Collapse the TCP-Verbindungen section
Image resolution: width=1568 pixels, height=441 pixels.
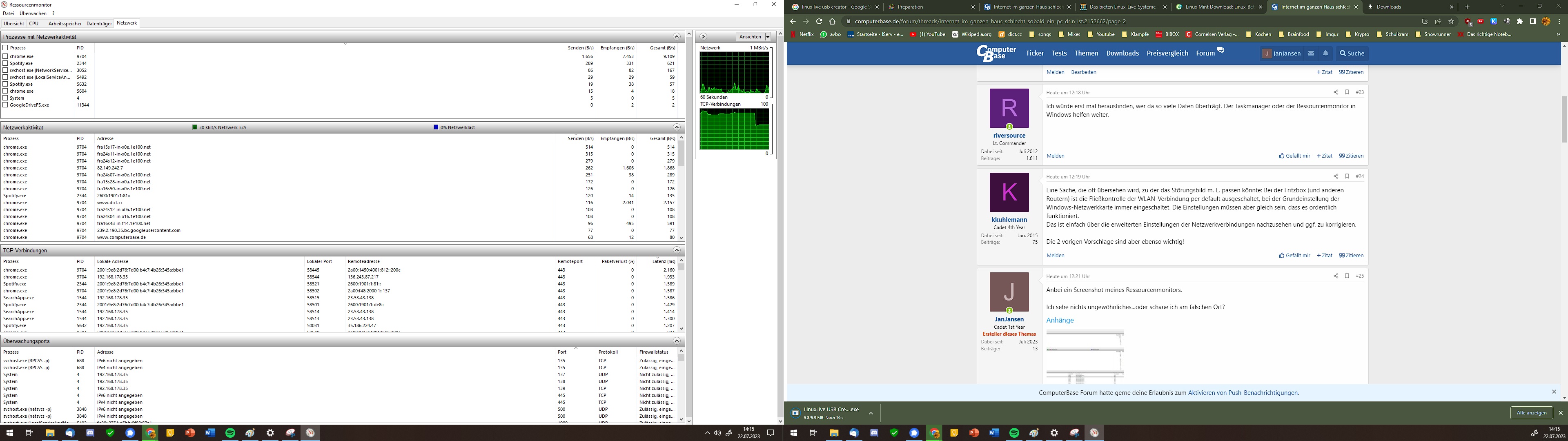pyautogui.click(x=676, y=250)
